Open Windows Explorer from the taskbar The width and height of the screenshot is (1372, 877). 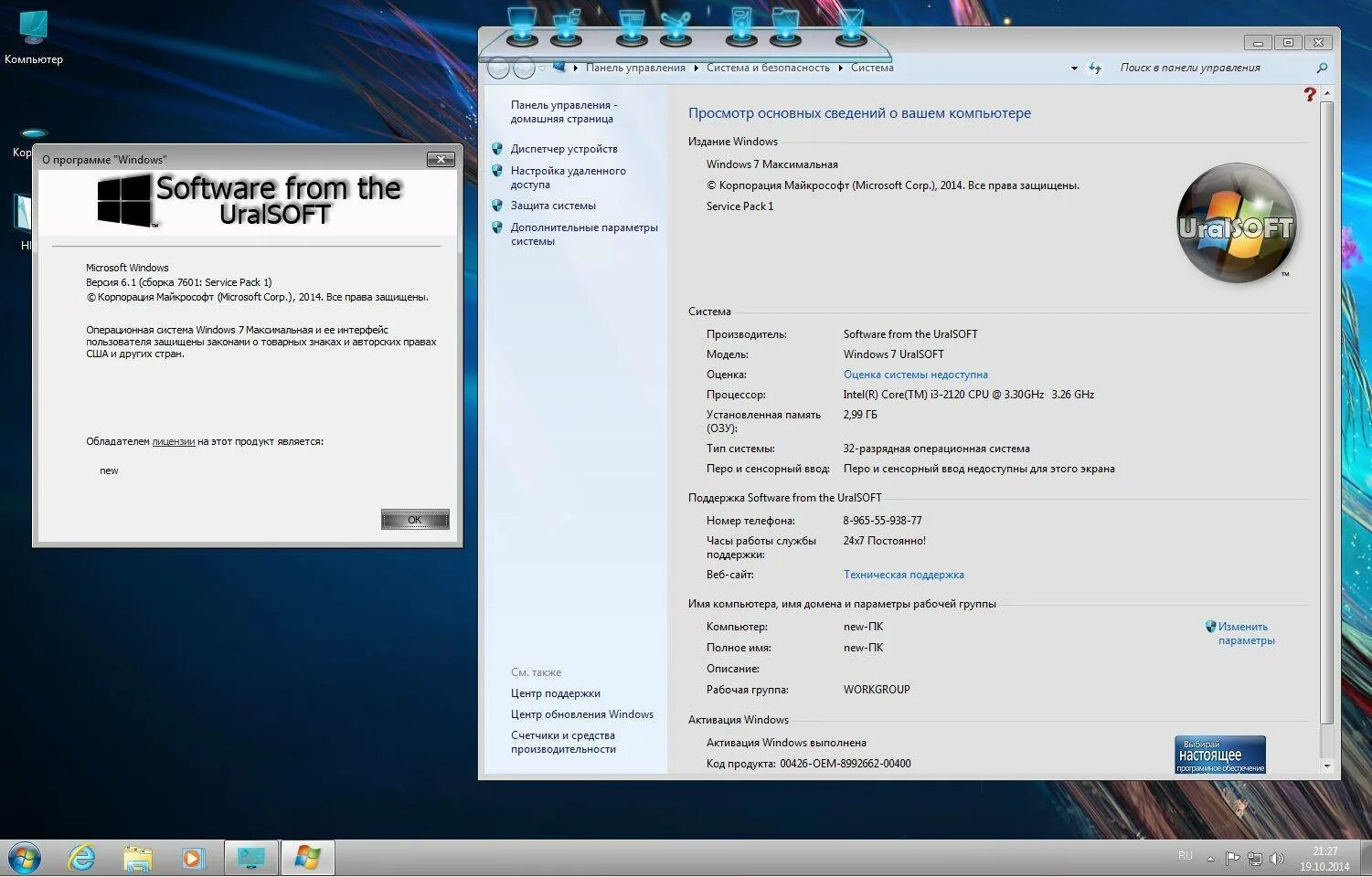pyautogui.click(x=138, y=858)
